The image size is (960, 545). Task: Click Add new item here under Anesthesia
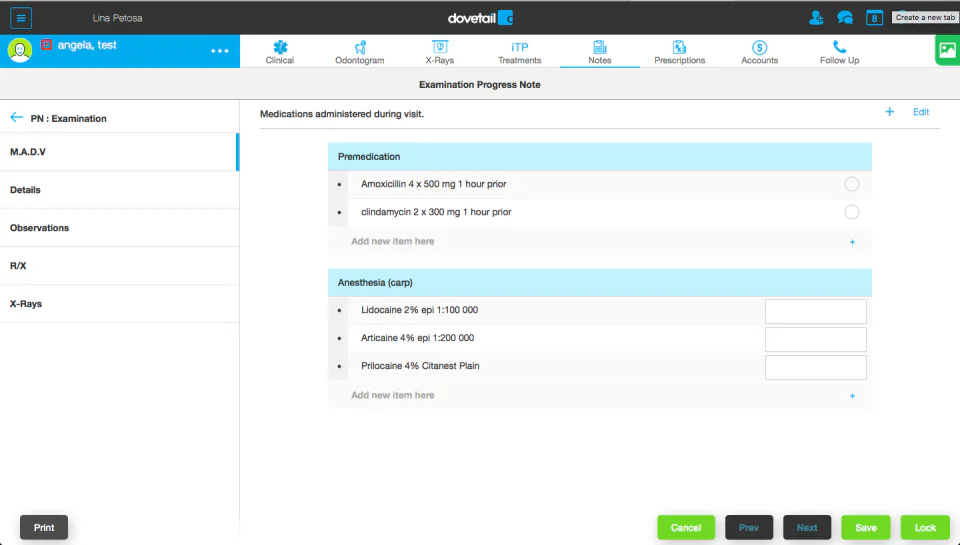point(392,395)
